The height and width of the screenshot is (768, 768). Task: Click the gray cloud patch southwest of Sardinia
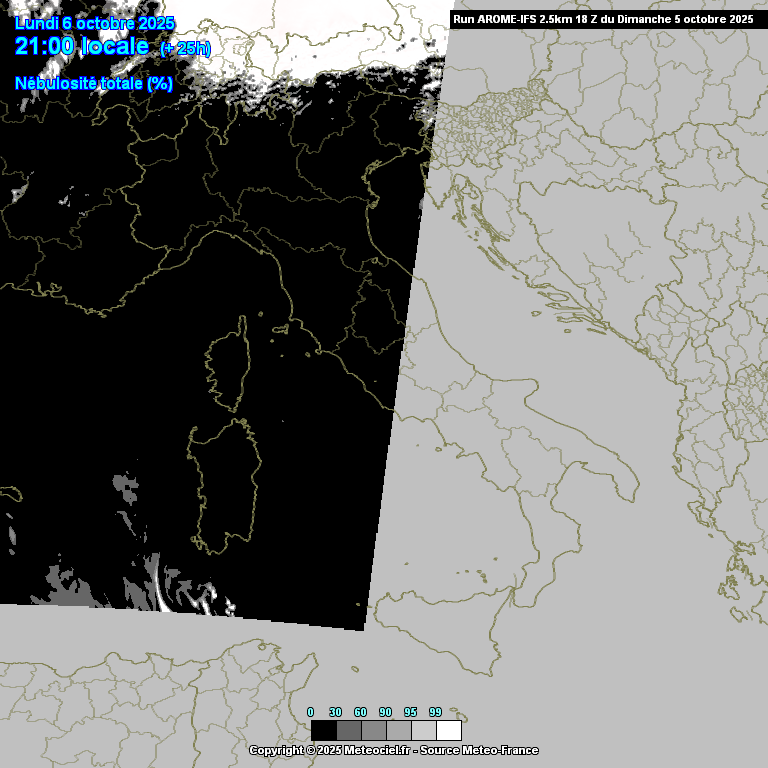(125, 490)
